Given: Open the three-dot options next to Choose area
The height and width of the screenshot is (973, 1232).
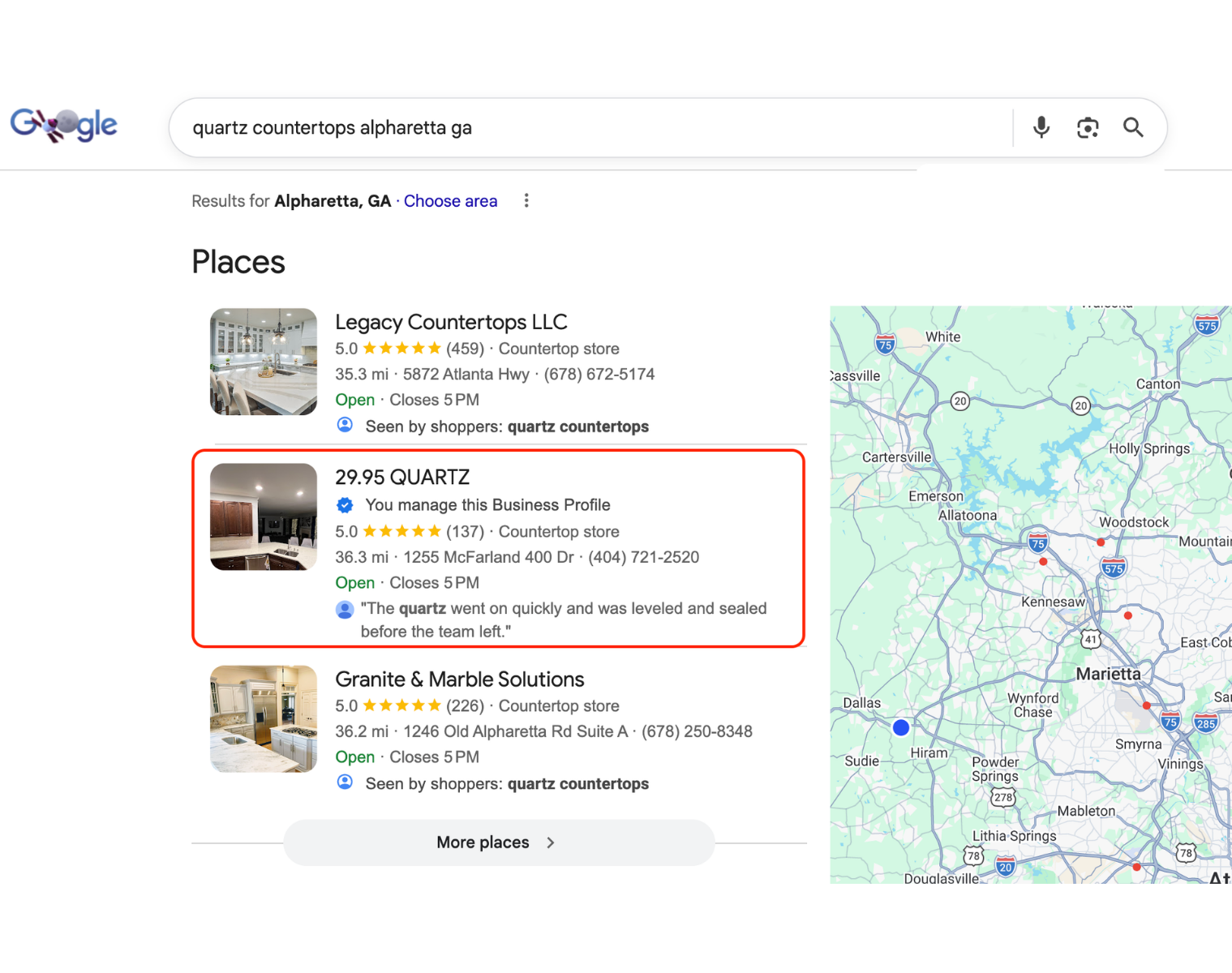Looking at the screenshot, I should [x=526, y=200].
